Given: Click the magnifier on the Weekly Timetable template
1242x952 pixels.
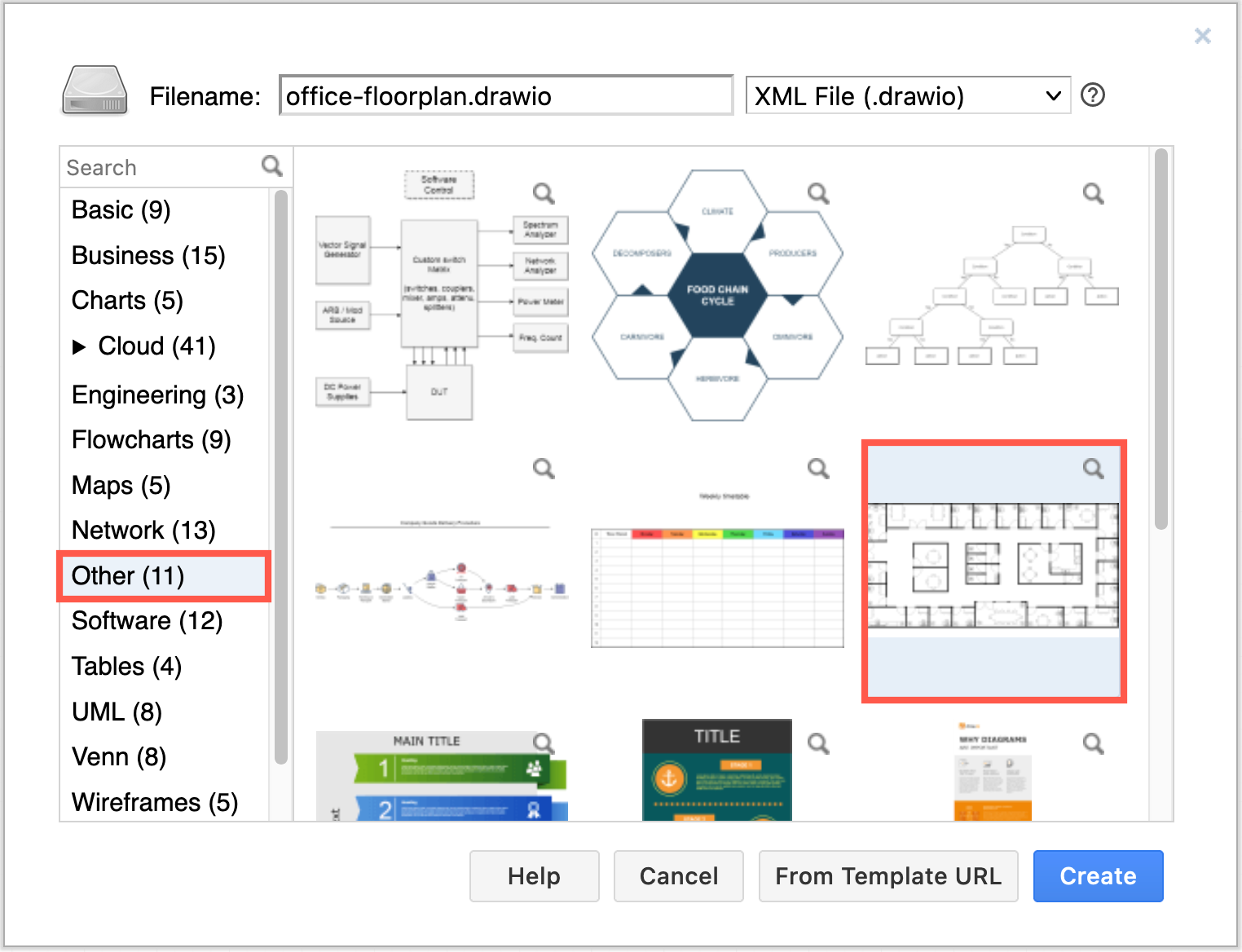Looking at the screenshot, I should 818,469.
